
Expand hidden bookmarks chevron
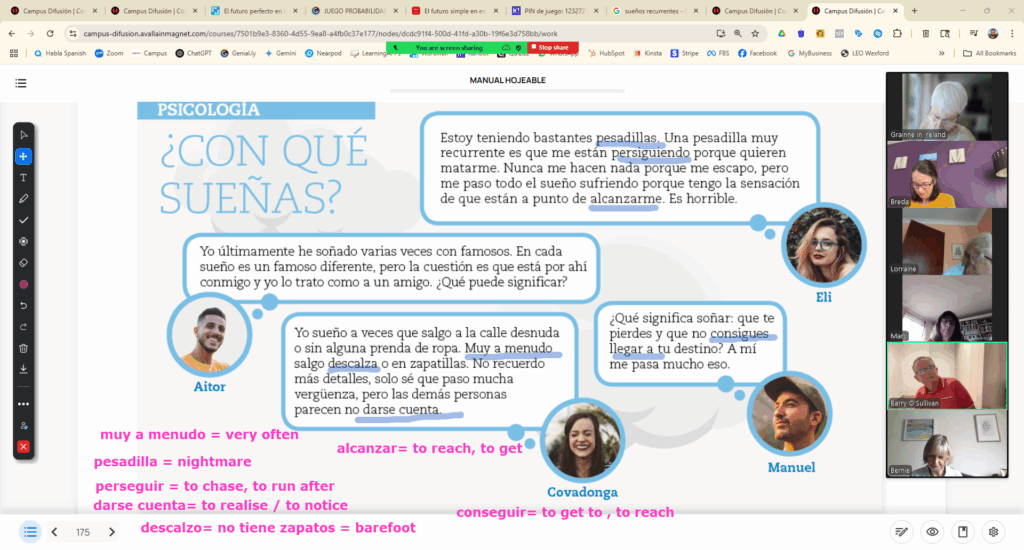pos(942,54)
